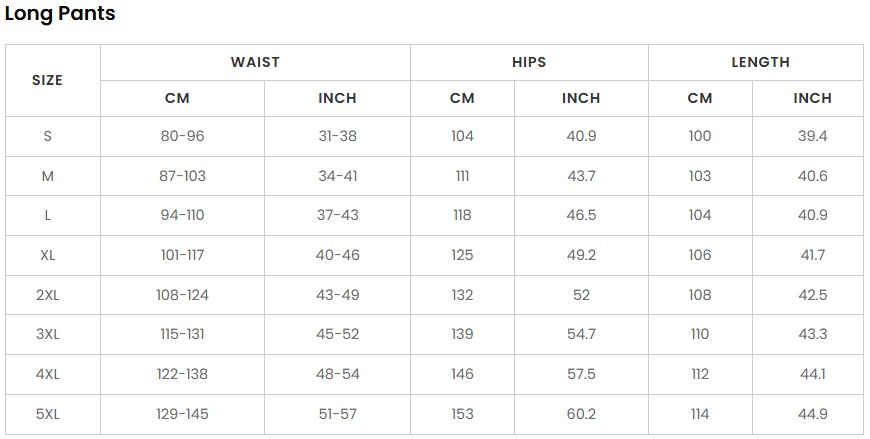Screen dimensions: 870x439
Task: Click the S size row label
Action: 48,136
